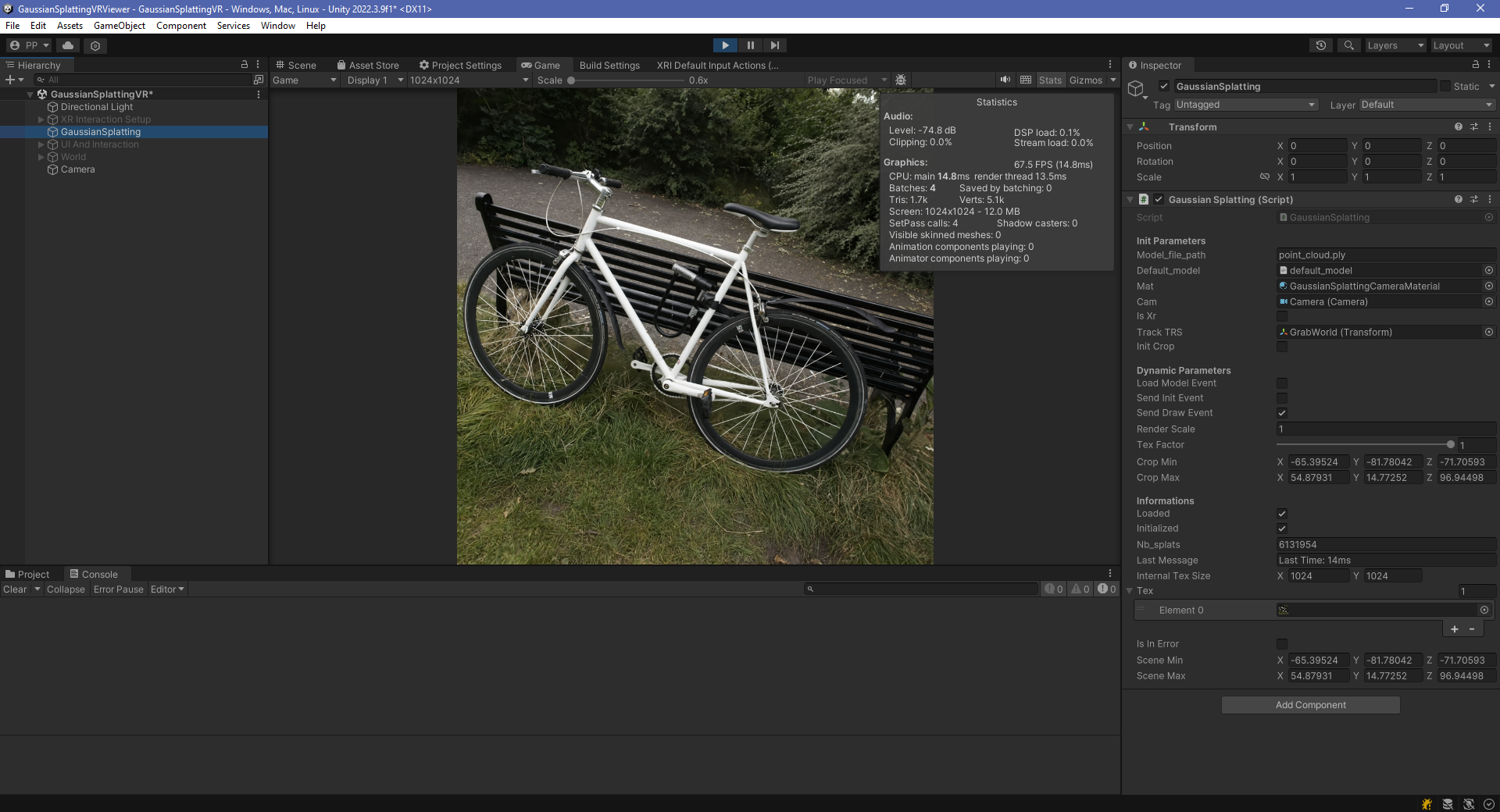
Task: Switch to the Asset Store tab
Action: pyautogui.click(x=367, y=65)
